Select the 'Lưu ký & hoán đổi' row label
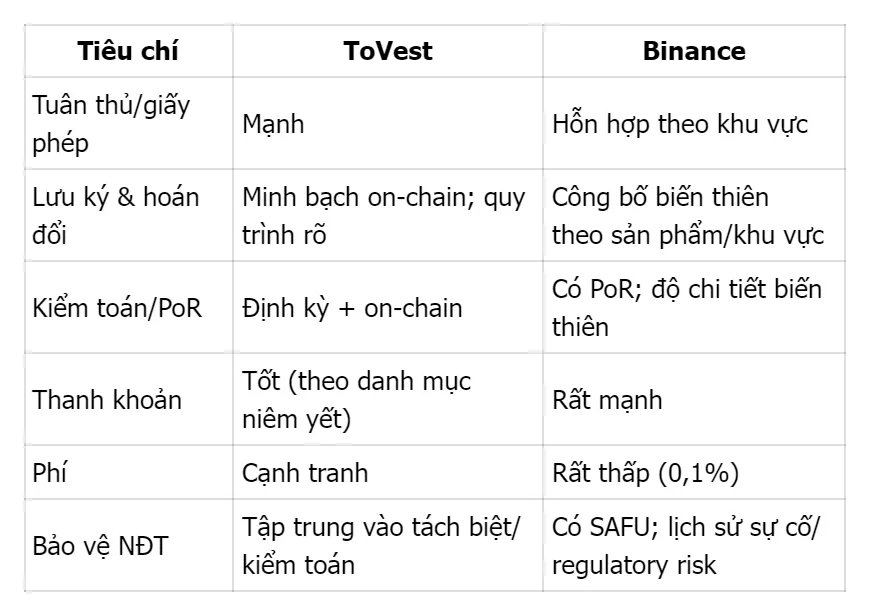This screenshot has width=870, height=616. point(116,216)
